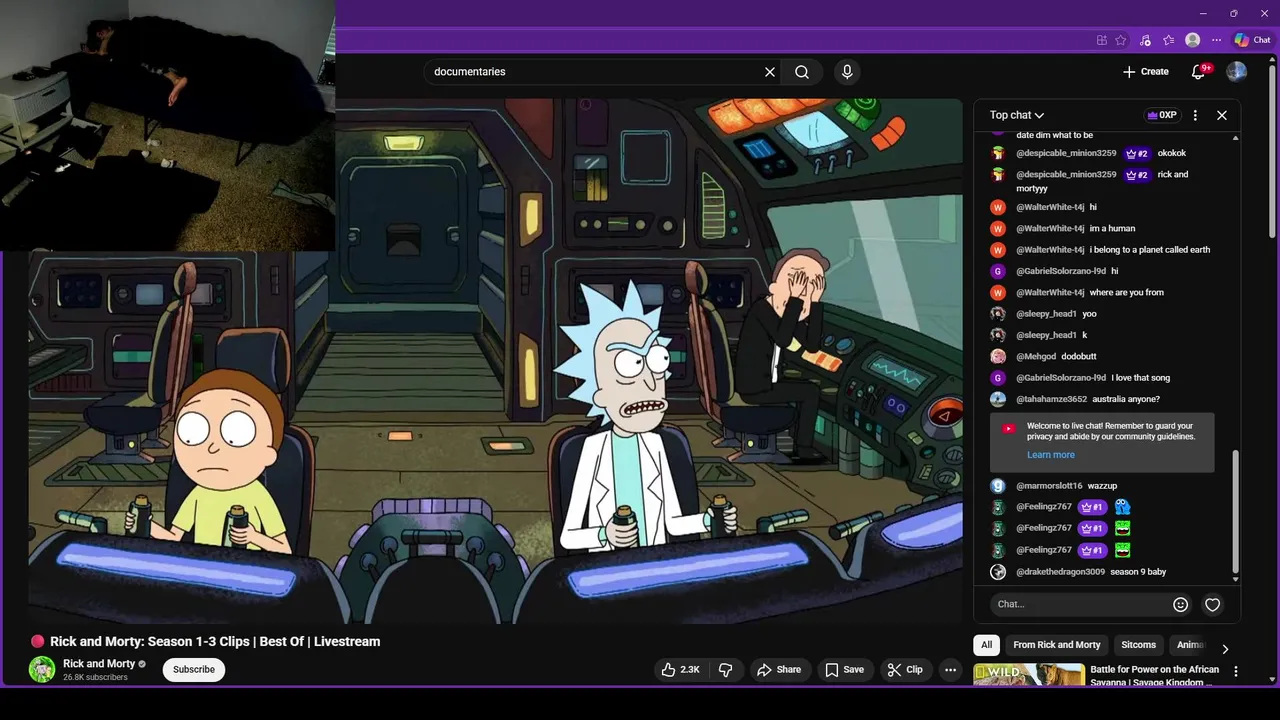Expand the Top chat dropdown
This screenshot has height=720, width=1280.
click(x=1017, y=115)
